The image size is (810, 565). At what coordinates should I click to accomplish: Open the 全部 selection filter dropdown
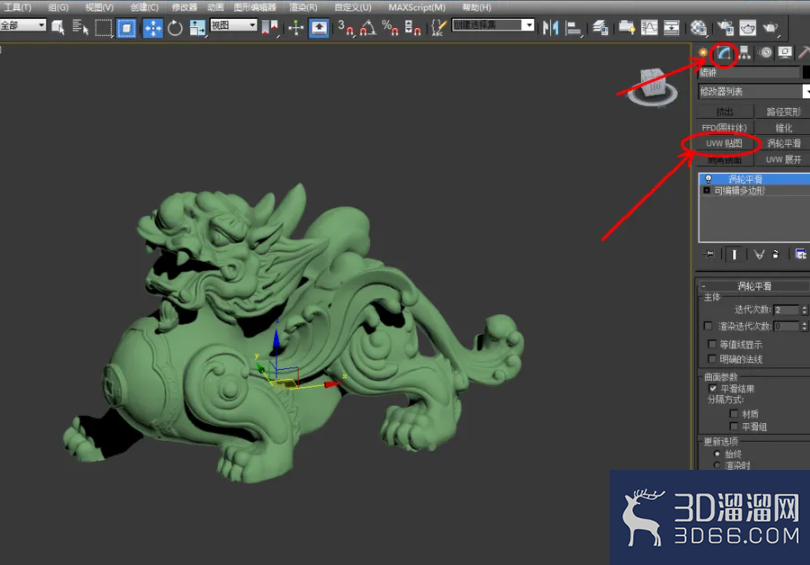[23, 25]
